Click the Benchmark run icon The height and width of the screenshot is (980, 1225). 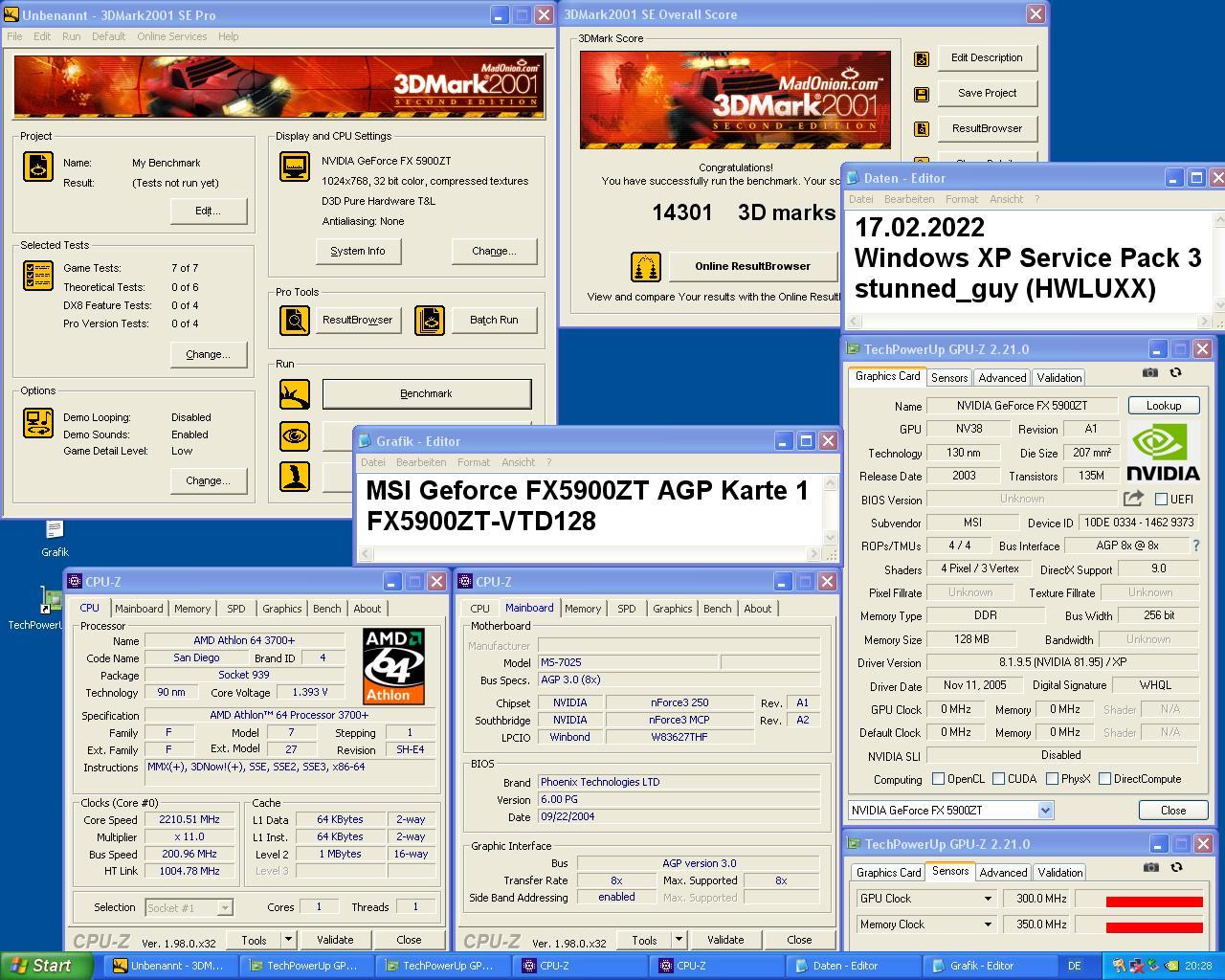pos(295,393)
